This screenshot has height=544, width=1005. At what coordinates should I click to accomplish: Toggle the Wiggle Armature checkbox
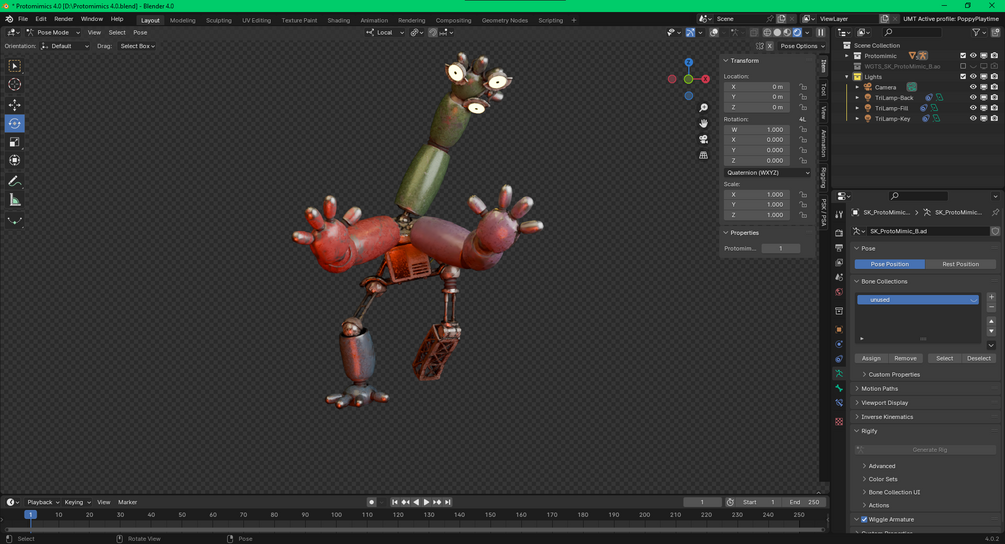(x=864, y=519)
